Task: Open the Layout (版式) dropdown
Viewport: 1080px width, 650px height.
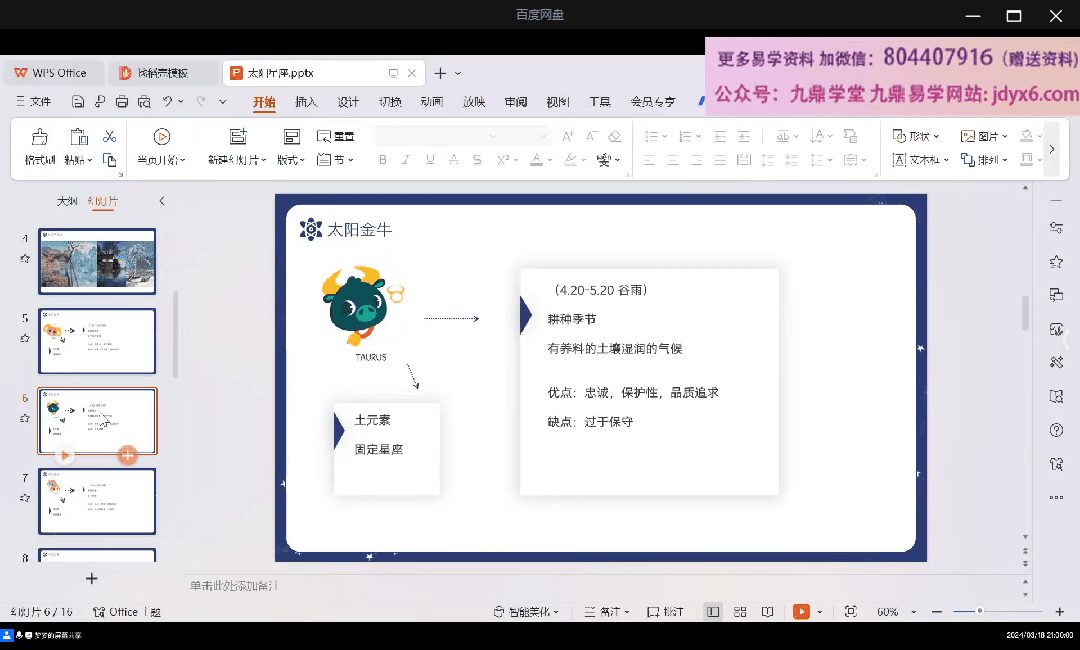Action: coord(291,160)
